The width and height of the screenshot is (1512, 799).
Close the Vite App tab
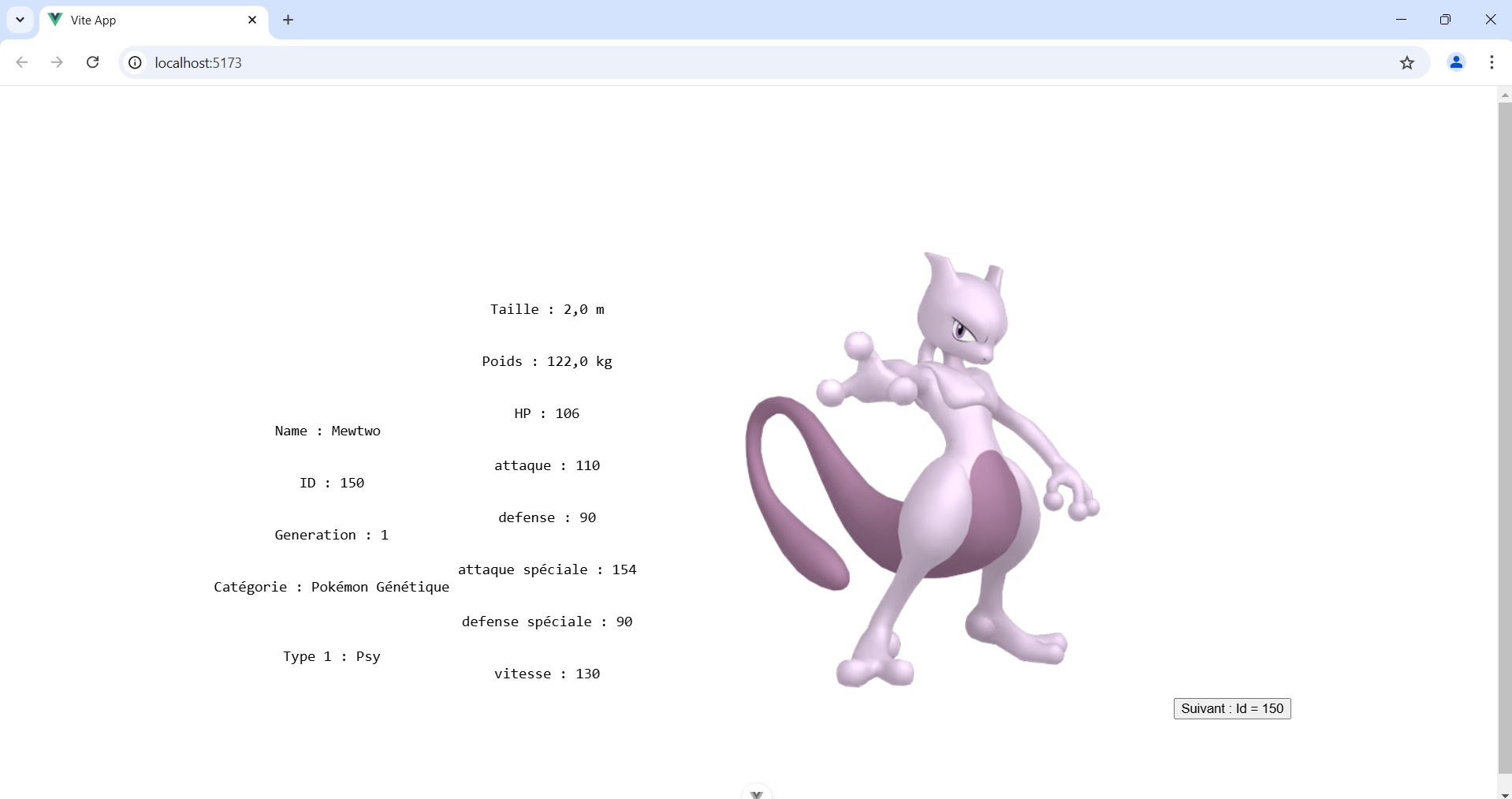tap(252, 20)
